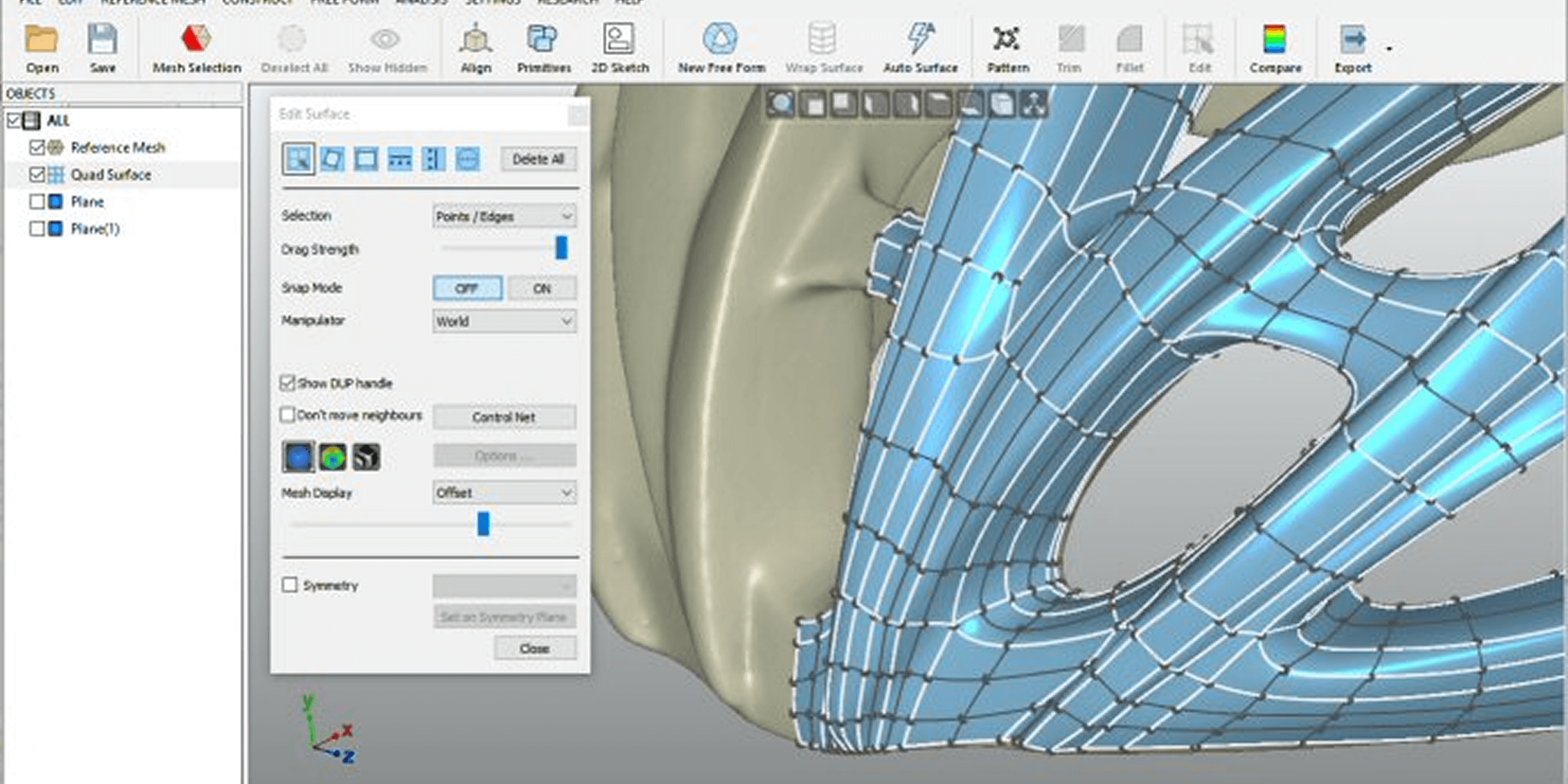Expand the Export dropdown arrow

click(1389, 48)
